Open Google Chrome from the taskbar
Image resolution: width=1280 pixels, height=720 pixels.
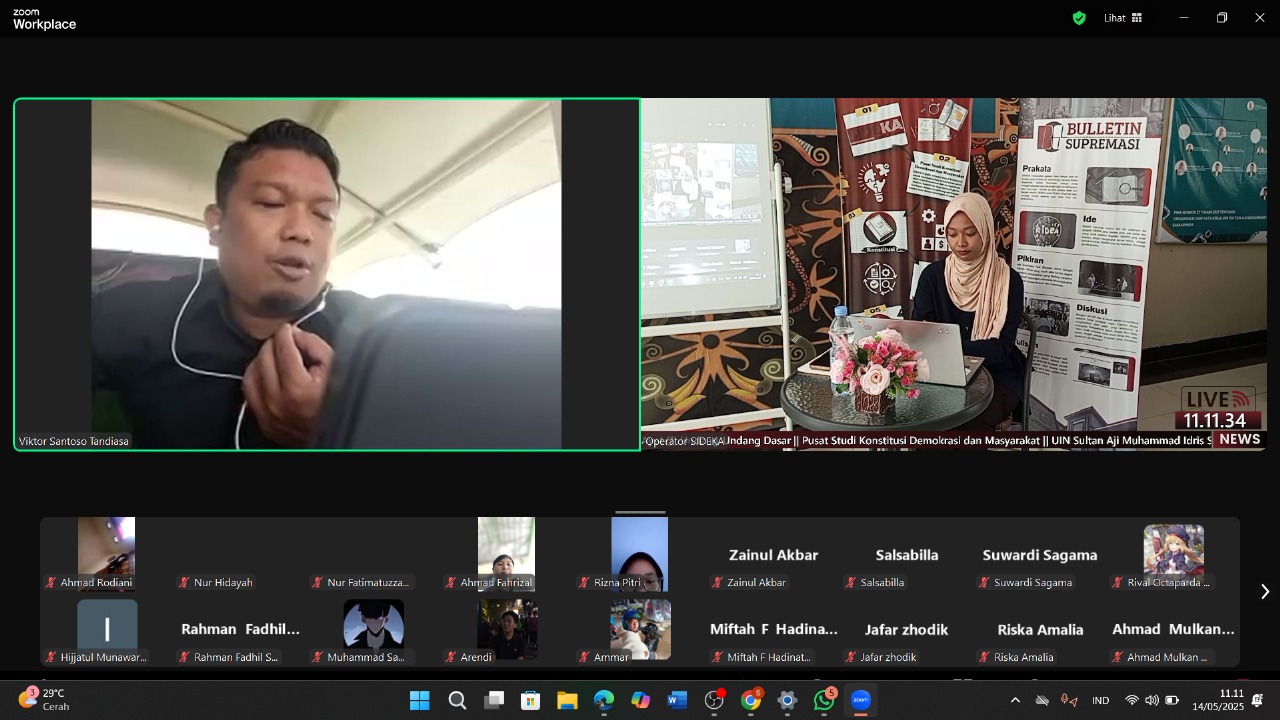click(751, 700)
